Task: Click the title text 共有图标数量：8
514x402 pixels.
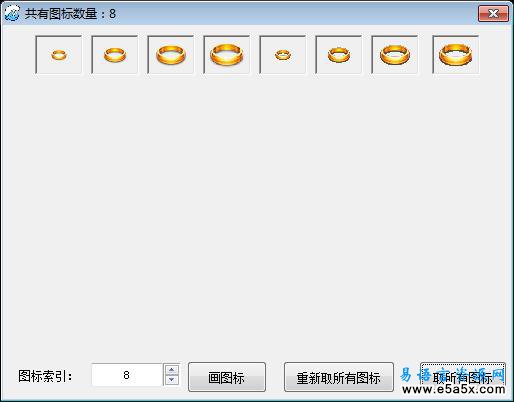Action: [x=70, y=14]
